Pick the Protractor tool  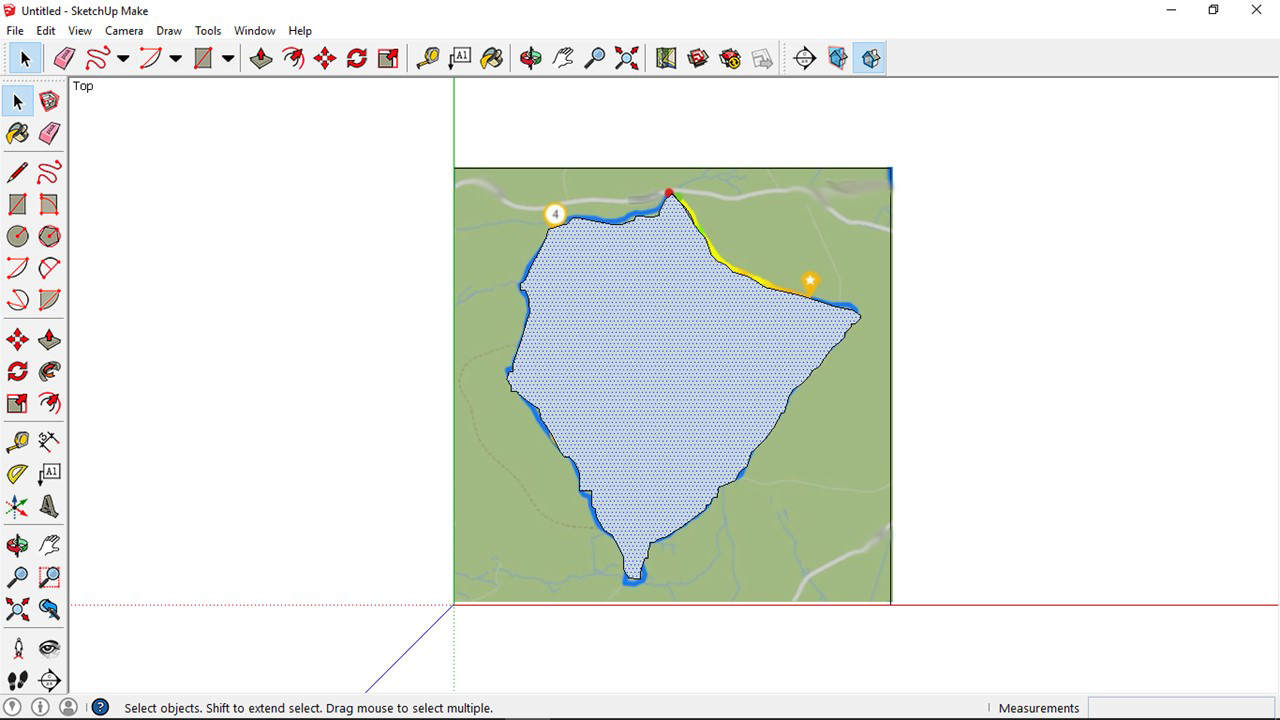[18, 473]
